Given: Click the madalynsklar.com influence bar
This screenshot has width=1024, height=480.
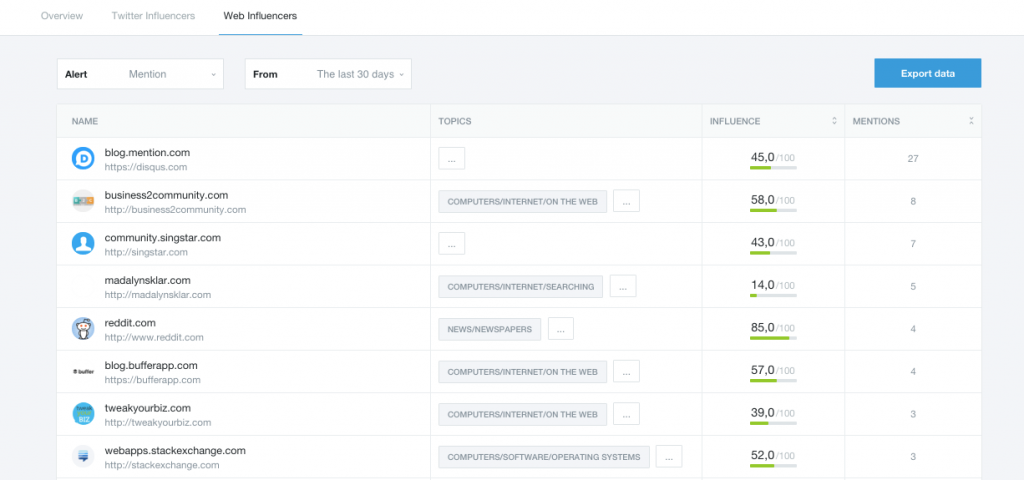Looking at the screenshot, I should (773, 296).
